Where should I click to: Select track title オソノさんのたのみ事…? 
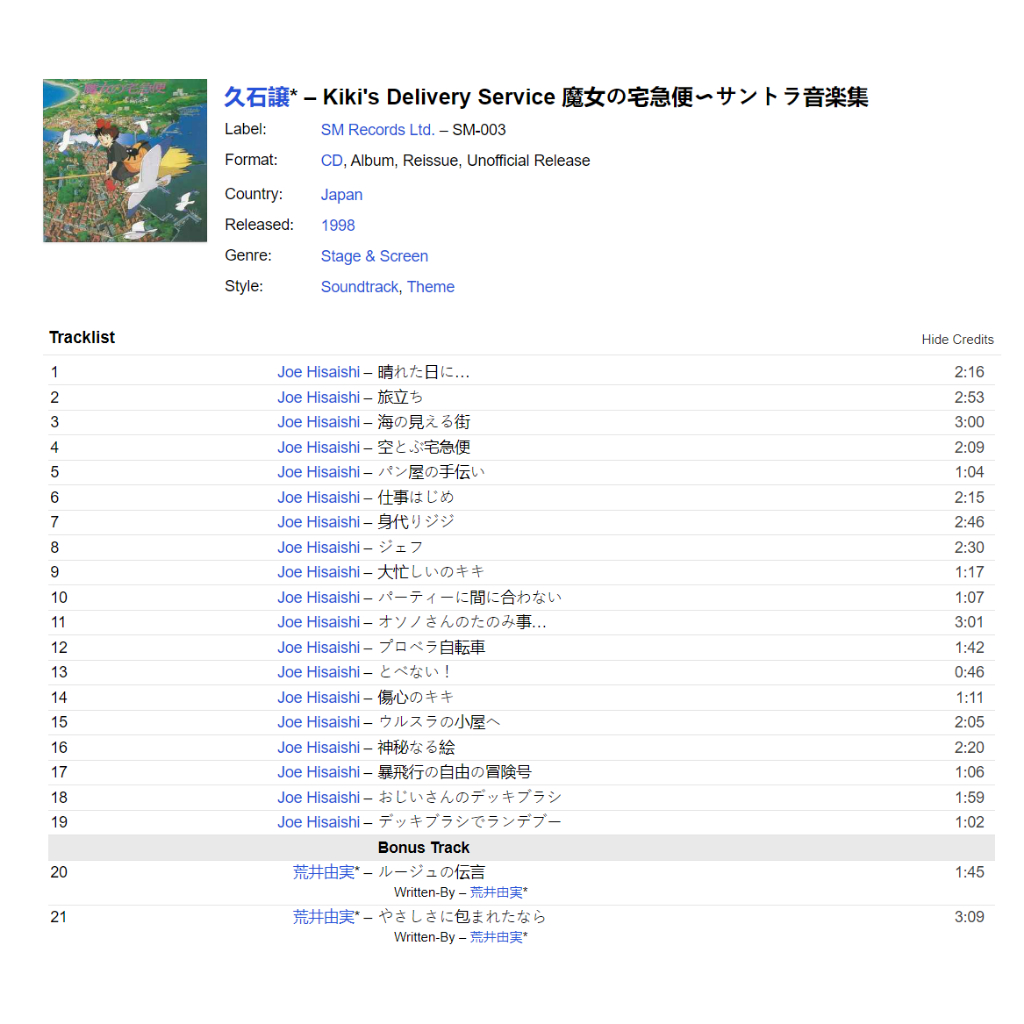point(462,622)
